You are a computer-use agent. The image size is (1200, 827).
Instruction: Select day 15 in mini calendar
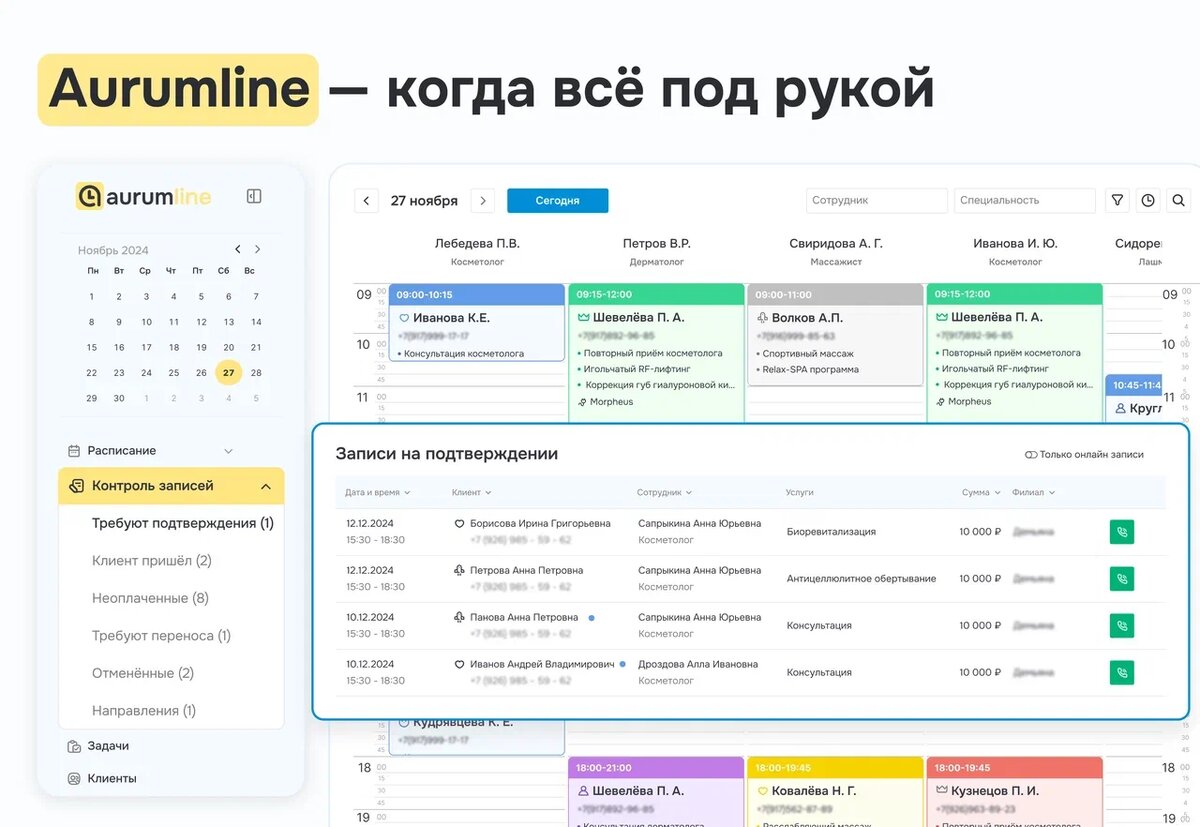point(92,348)
